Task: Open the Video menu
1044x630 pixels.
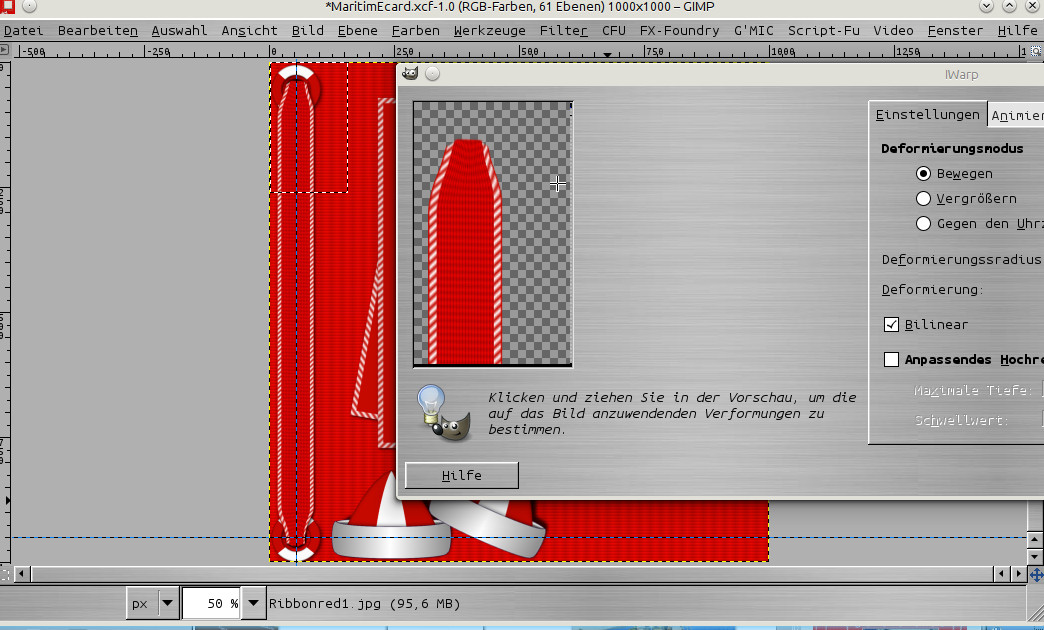Action: [x=894, y=31]
